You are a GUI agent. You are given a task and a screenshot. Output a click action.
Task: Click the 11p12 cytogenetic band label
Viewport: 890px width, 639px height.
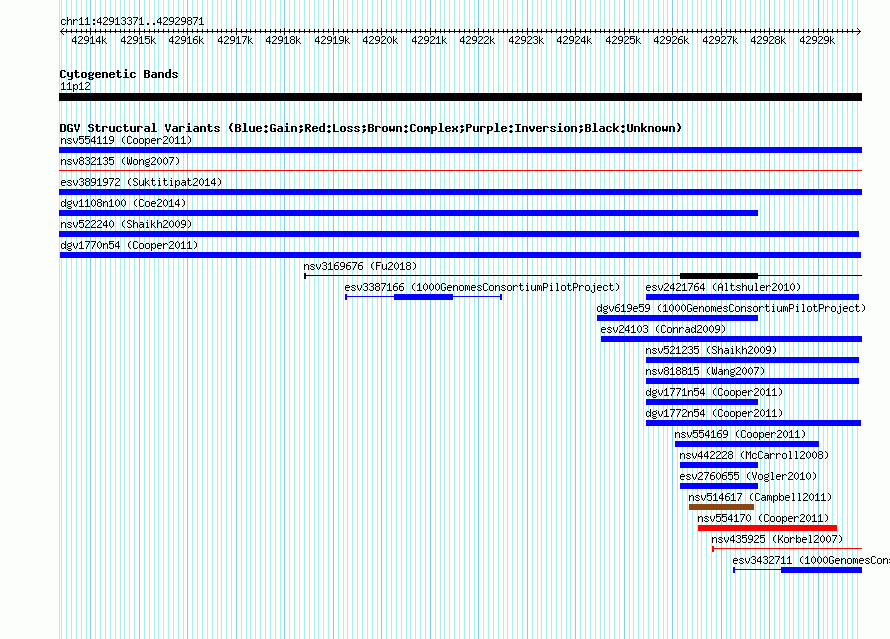pos(75,86)
